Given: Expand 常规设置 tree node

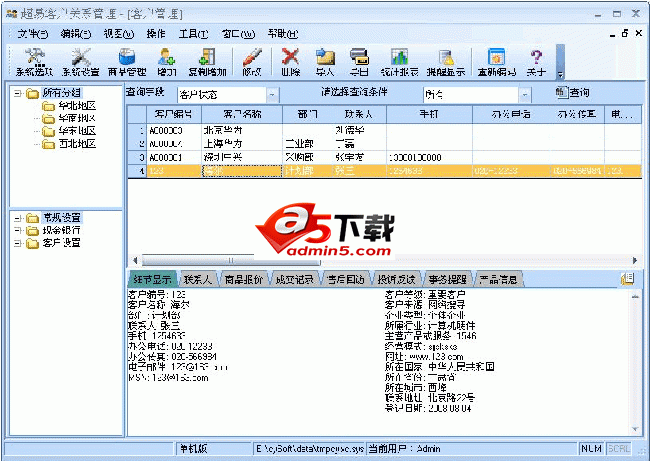Looking at the screenshot, I should 18,218.
